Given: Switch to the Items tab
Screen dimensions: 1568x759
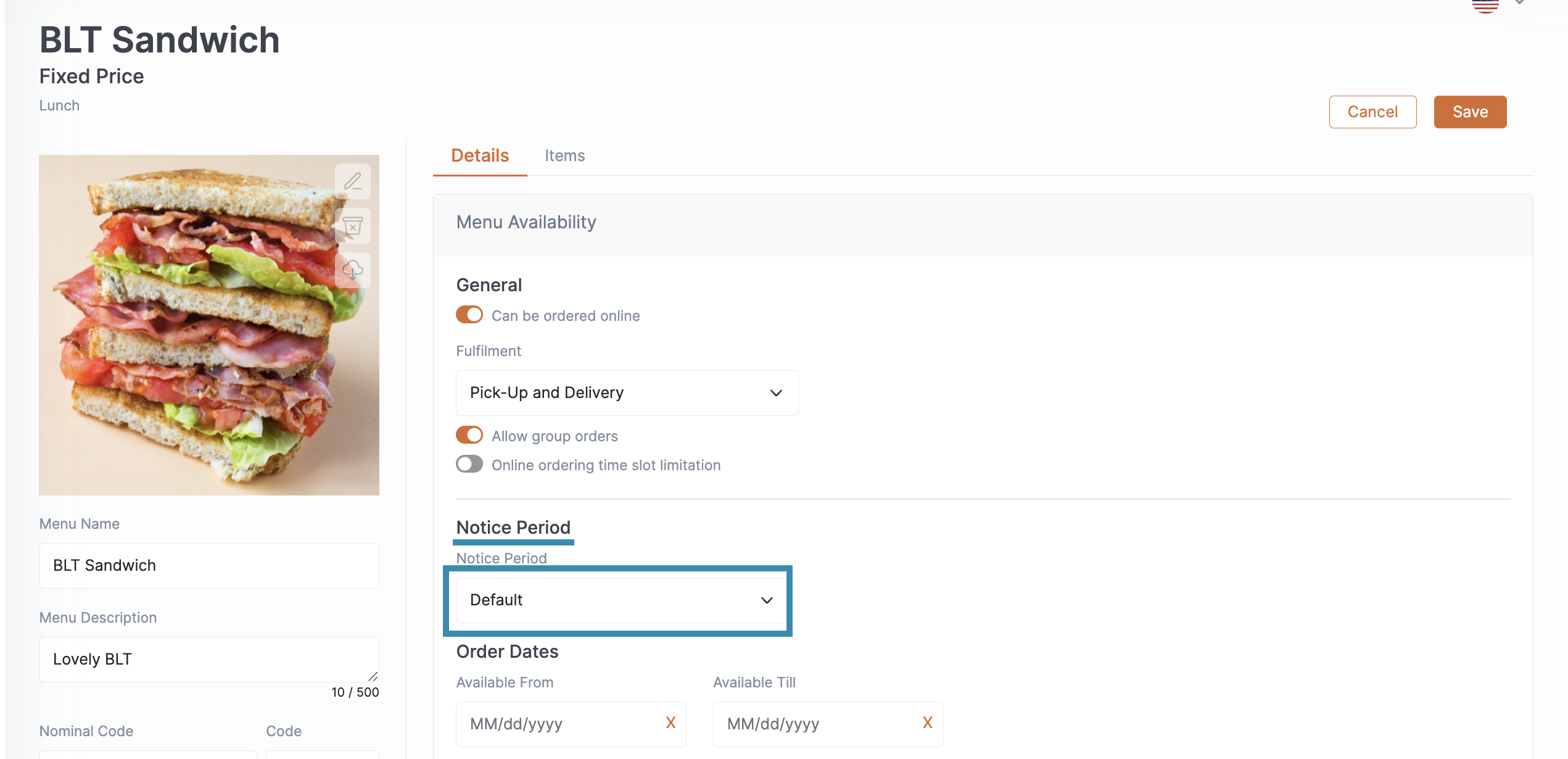Looking at the screenshot, I should tap(564, 156).
